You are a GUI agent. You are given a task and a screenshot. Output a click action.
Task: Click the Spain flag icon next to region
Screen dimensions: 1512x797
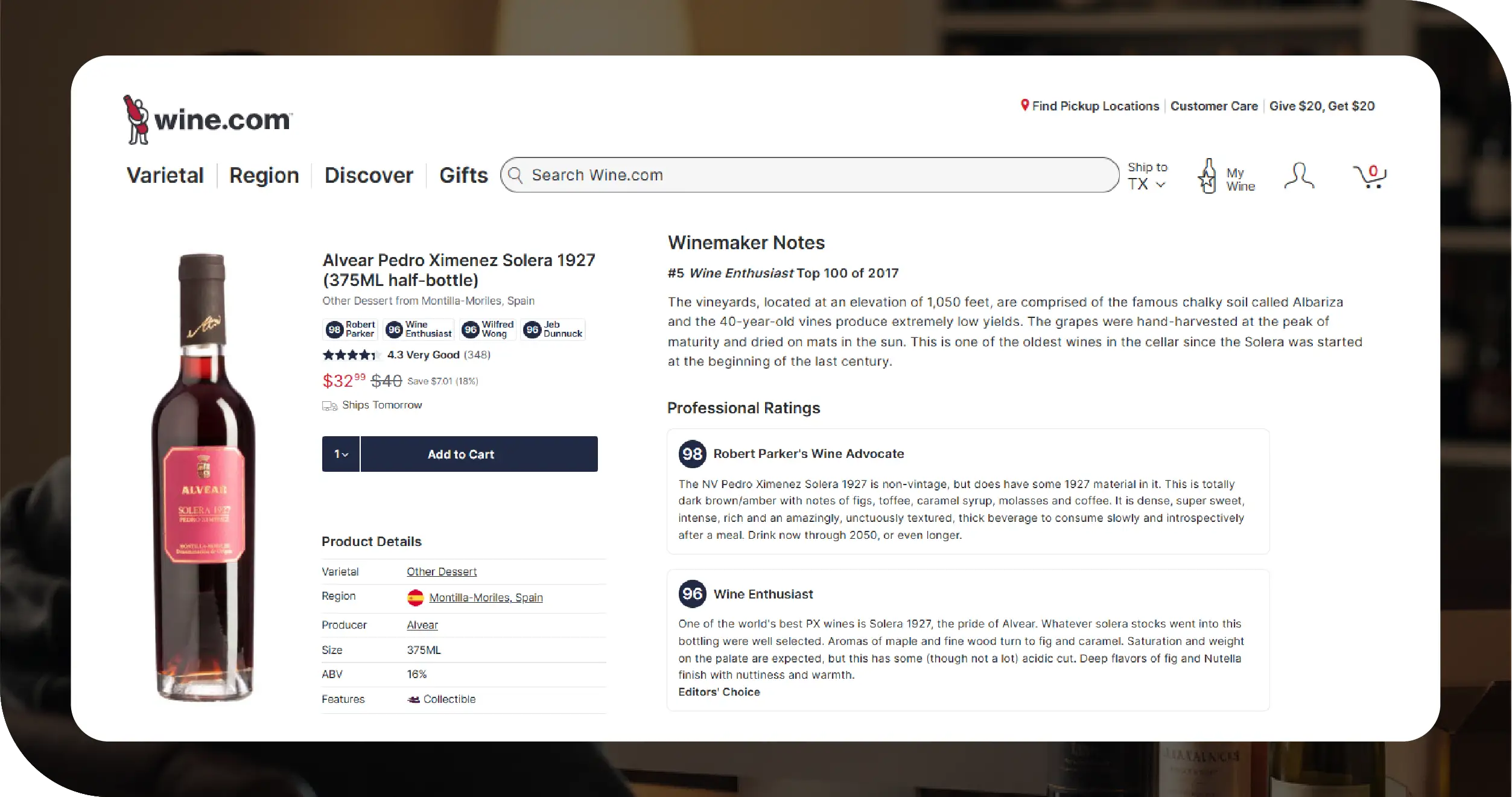point(416,597)
